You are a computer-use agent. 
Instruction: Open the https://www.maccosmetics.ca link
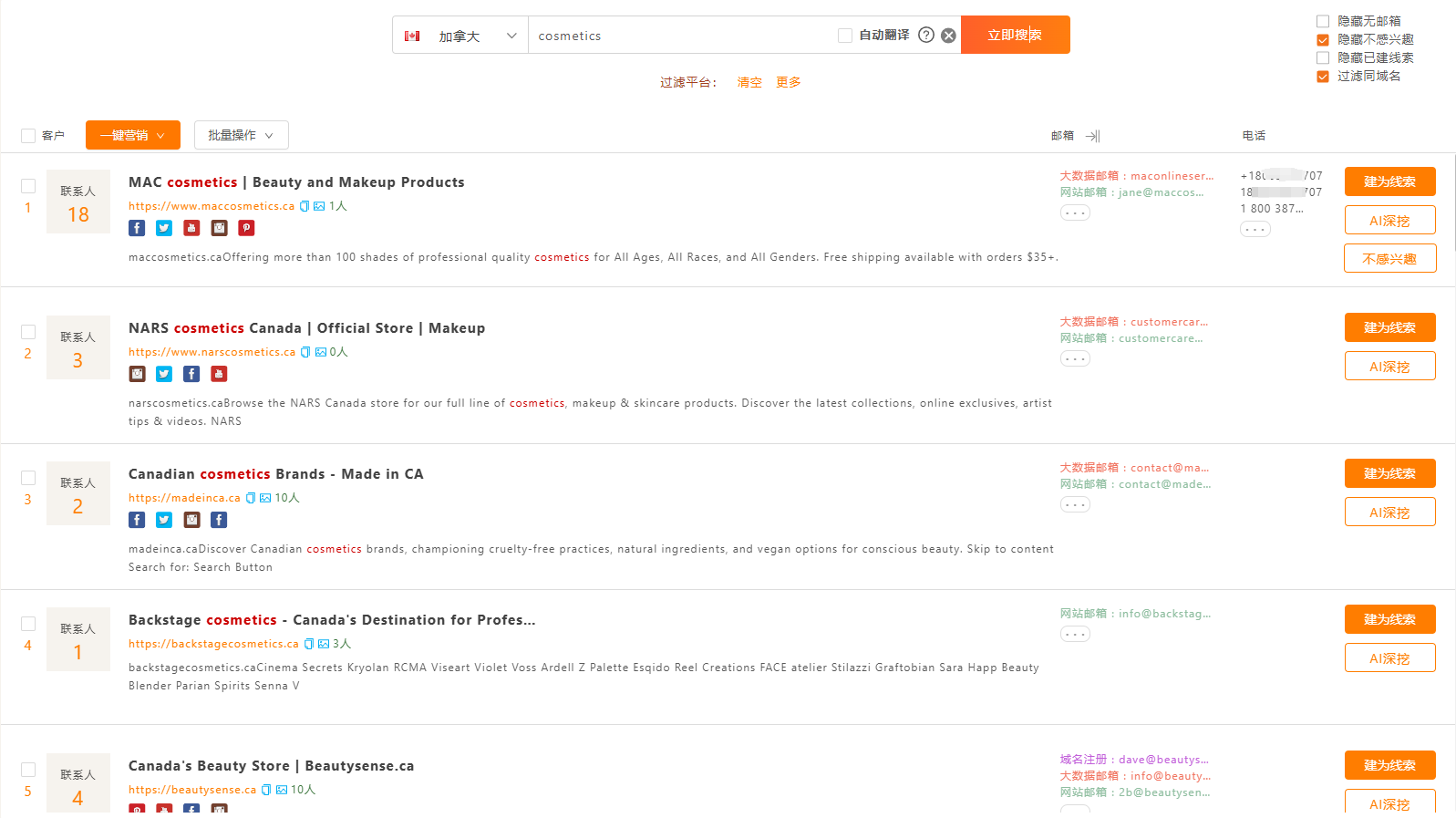pyautogui.click(x=212, y=206)
